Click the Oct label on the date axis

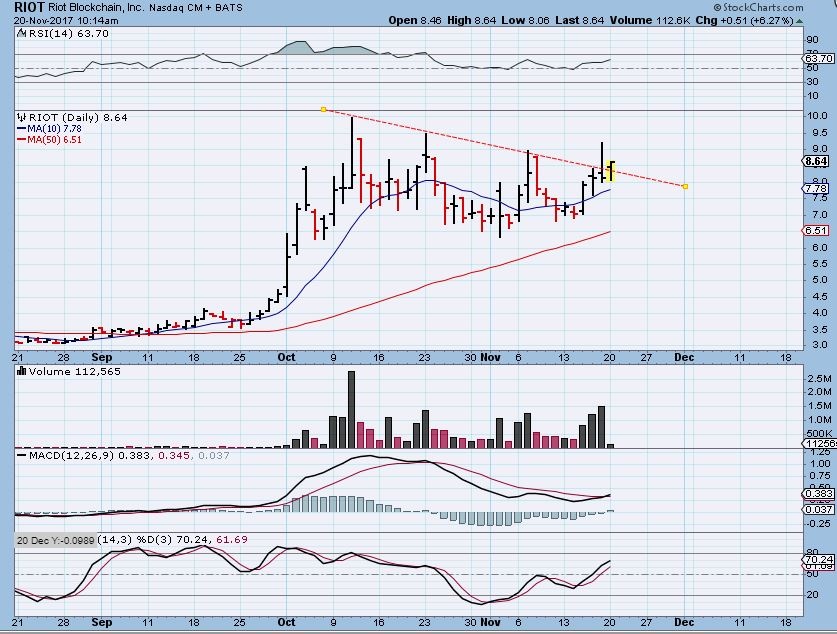[287, 356]
